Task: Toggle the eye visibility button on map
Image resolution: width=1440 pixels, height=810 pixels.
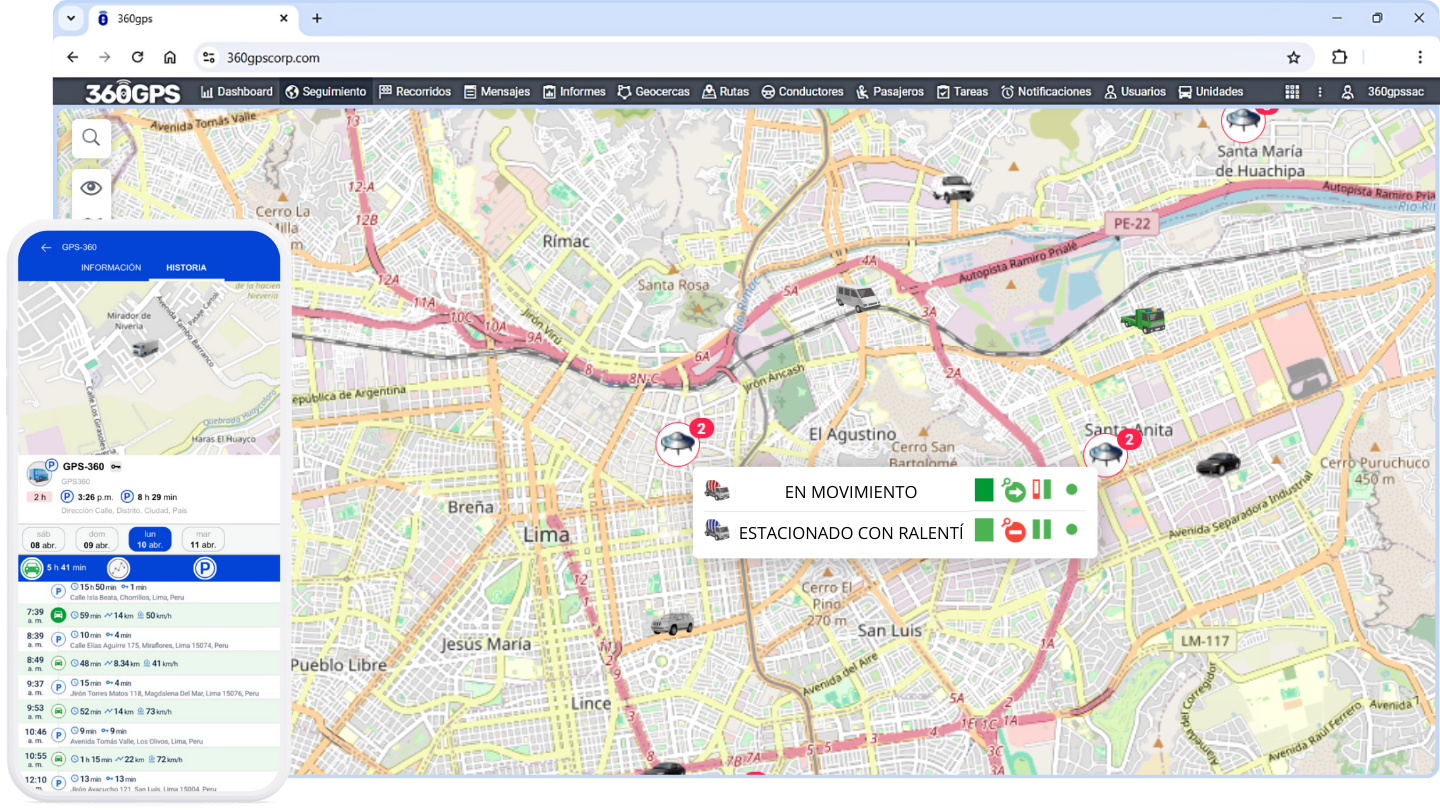Action: [91, 188]
